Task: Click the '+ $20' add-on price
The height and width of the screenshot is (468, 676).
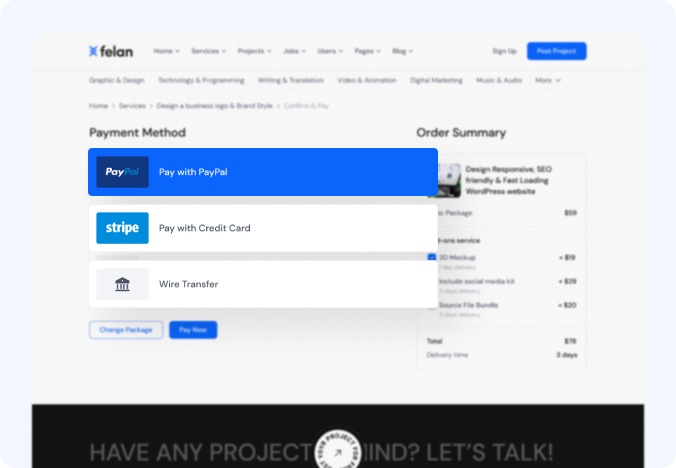Action: coord(567,305)
